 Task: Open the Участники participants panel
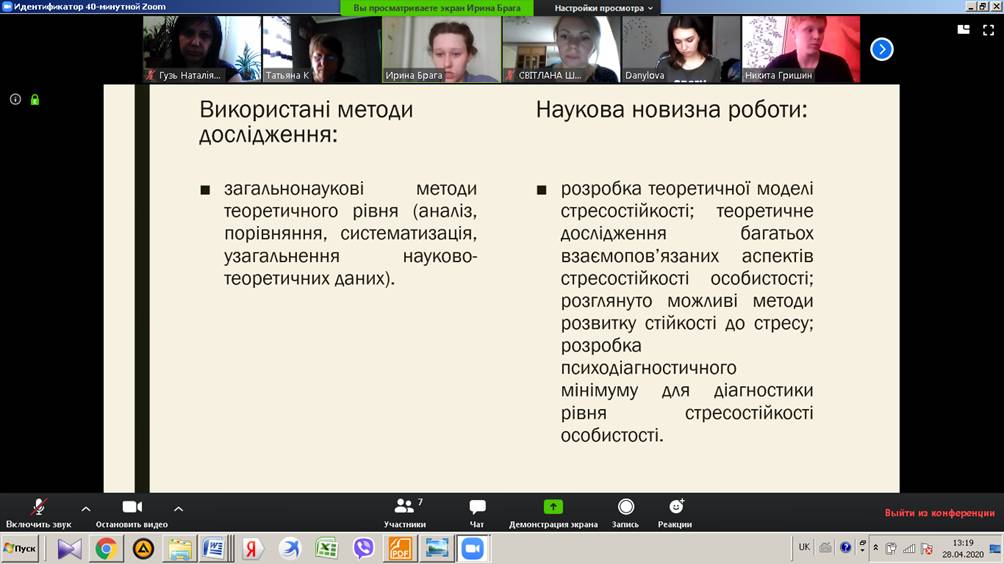pos(404,512)
